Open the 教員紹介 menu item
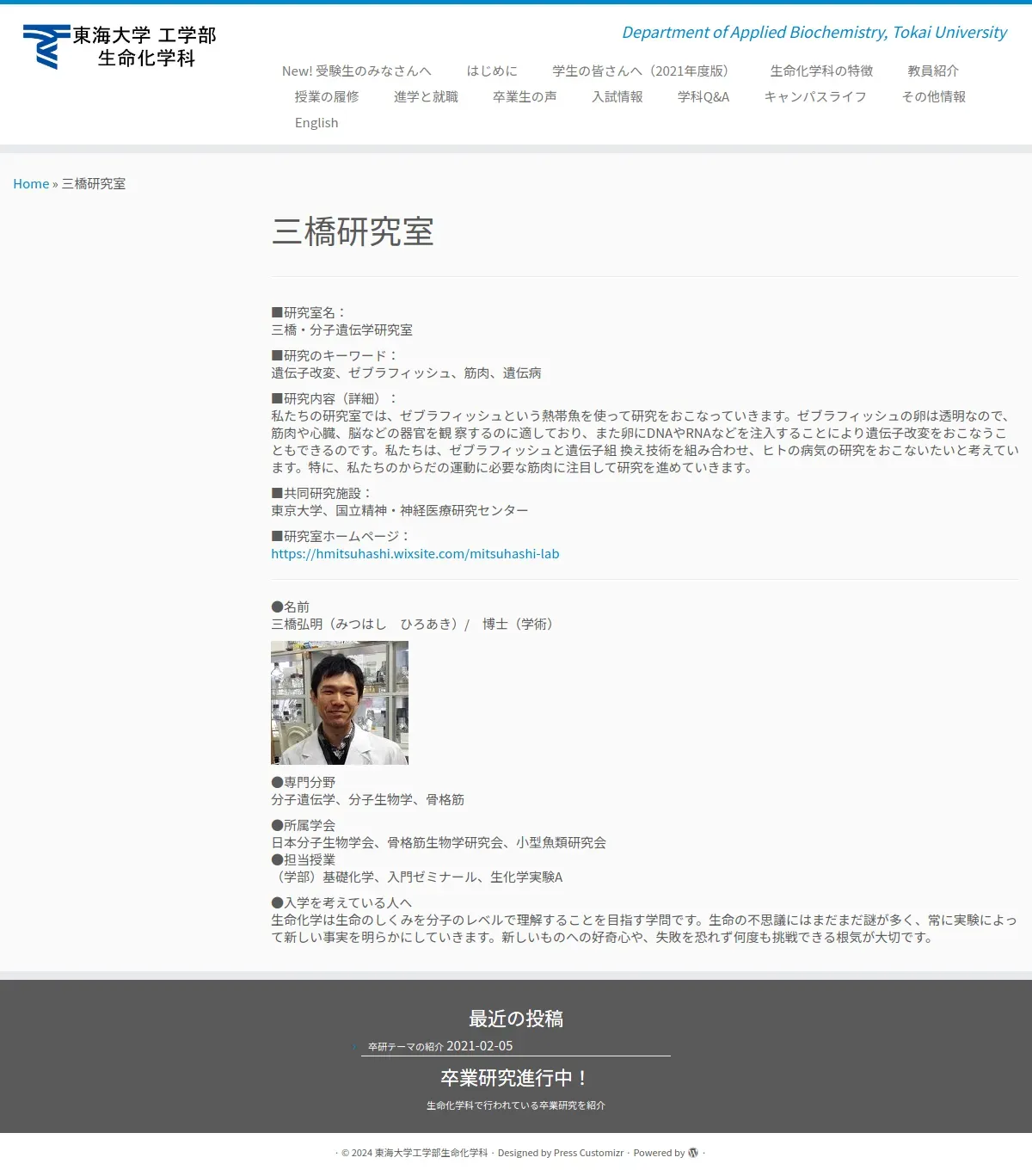The image size is (1032, 1176). point(933,71)
